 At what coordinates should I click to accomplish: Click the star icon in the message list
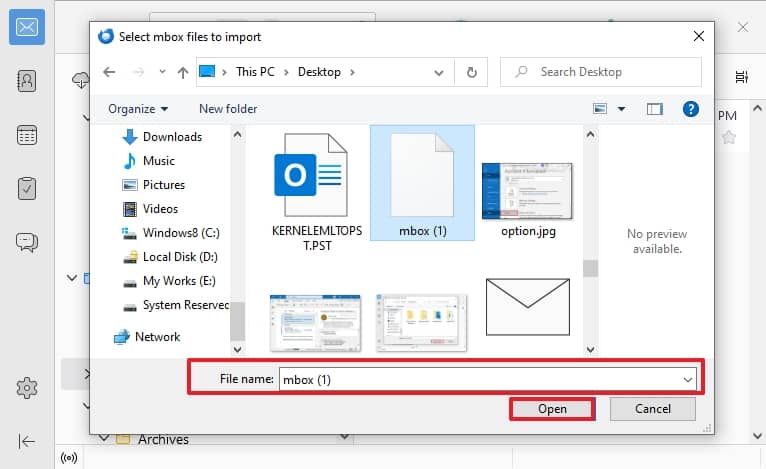pyautogui.click(x=728, y=137)
